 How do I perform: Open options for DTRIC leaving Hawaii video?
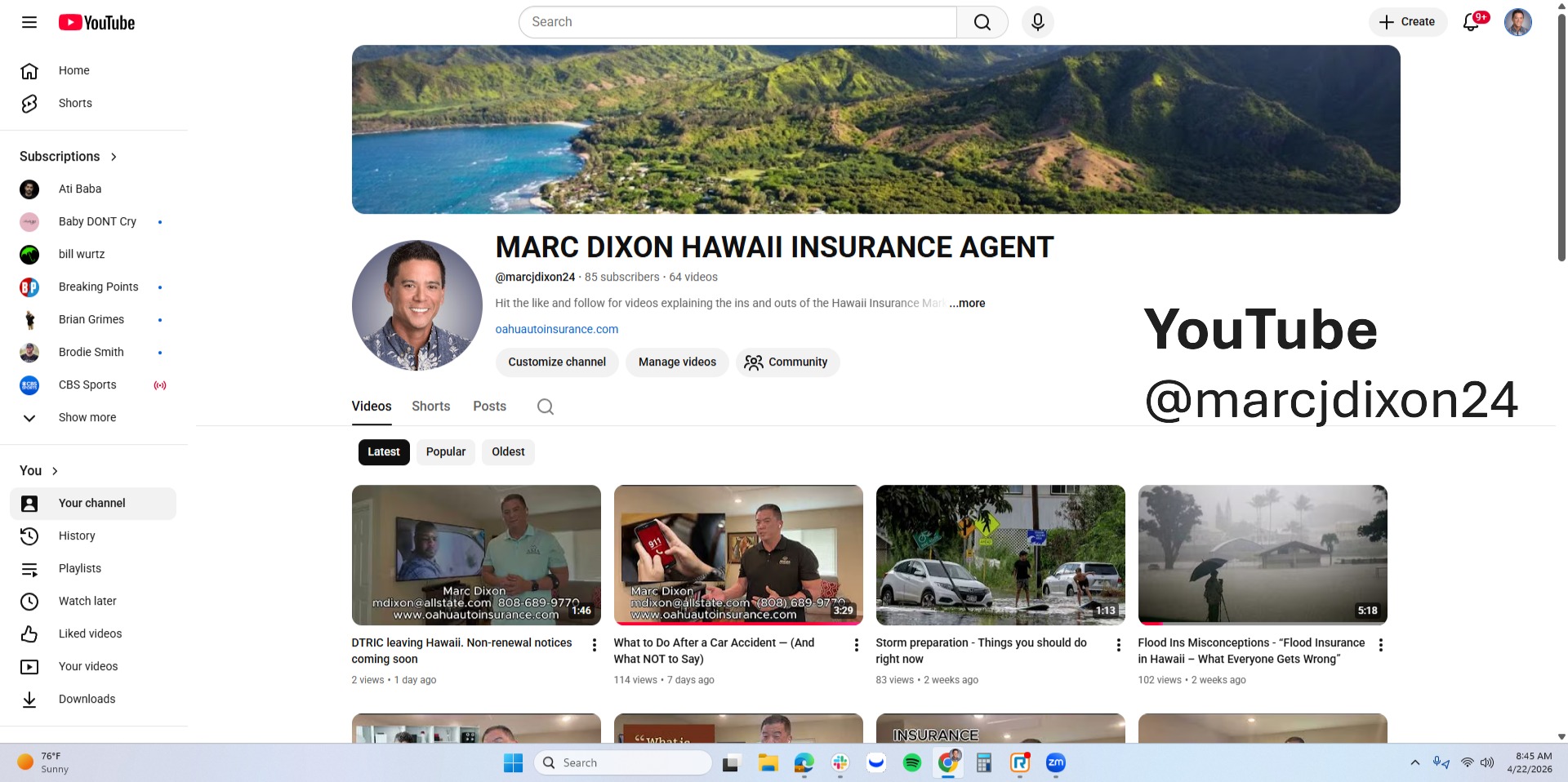pos(595,645)
